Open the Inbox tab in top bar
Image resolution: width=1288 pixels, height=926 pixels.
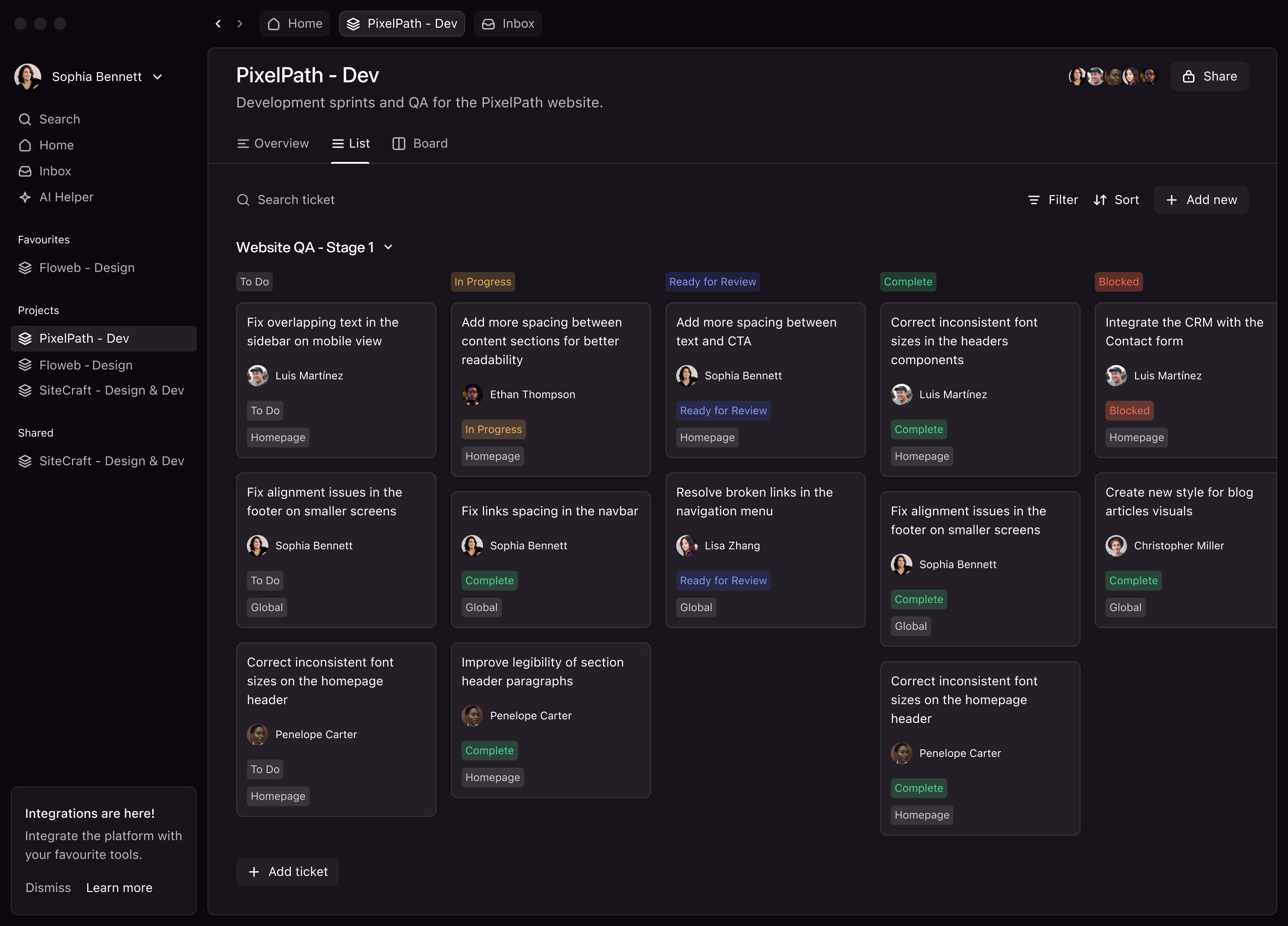508,24
